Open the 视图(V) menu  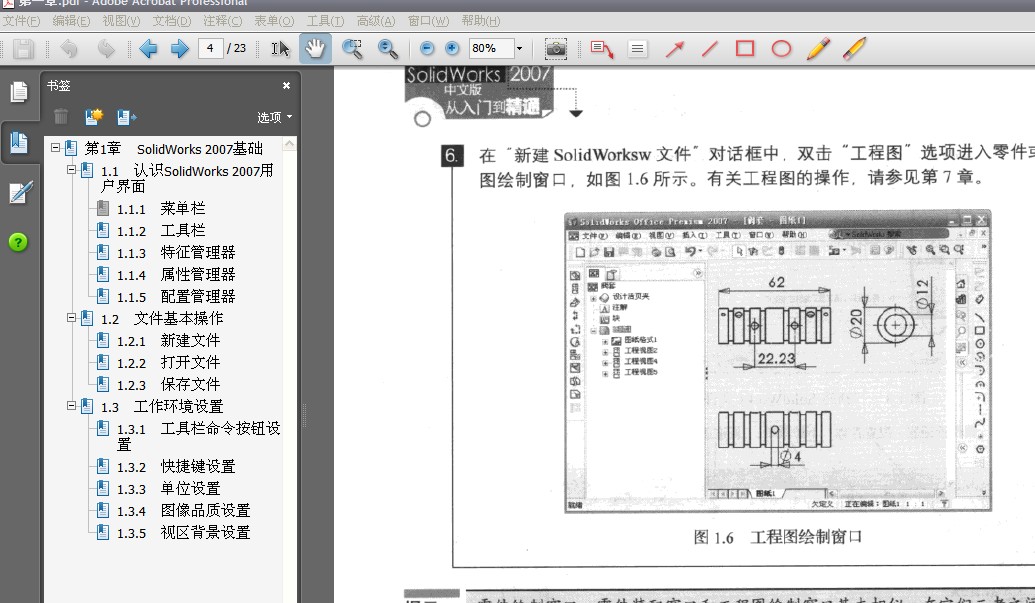coord(121,21)
